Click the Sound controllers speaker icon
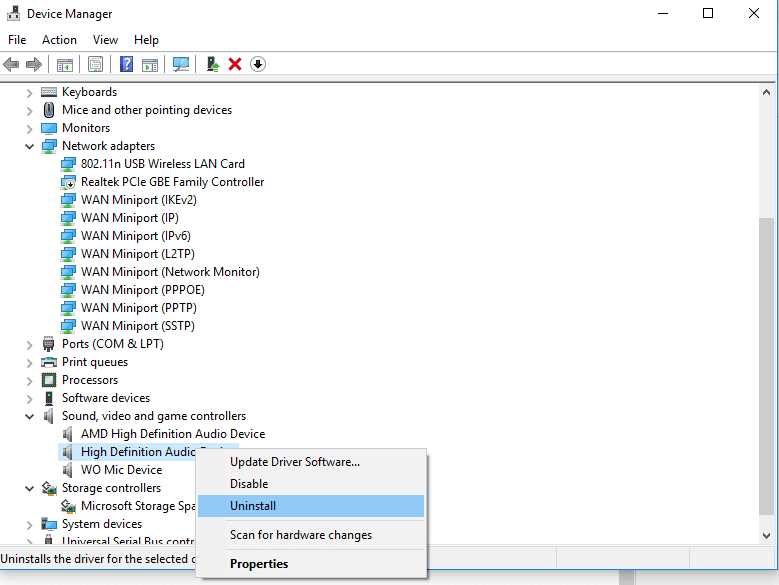The height and width of the screenshot is (585, 779). tap(49, 416)
